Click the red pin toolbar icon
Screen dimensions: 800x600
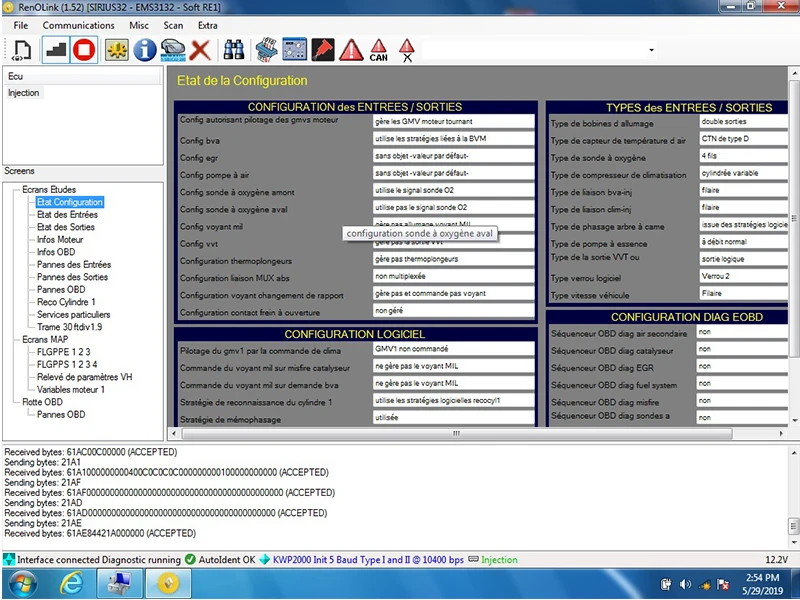click(323, 49)
